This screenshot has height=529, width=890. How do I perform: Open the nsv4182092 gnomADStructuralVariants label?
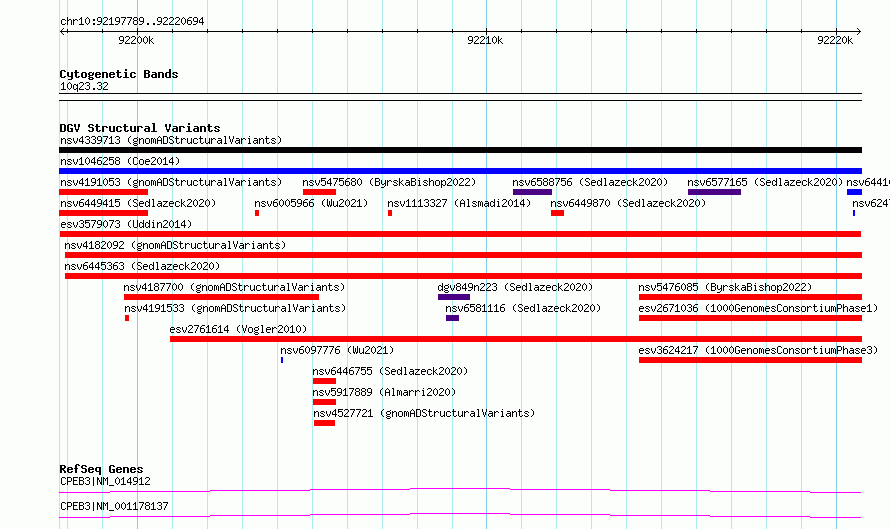(x=175, y=245)
